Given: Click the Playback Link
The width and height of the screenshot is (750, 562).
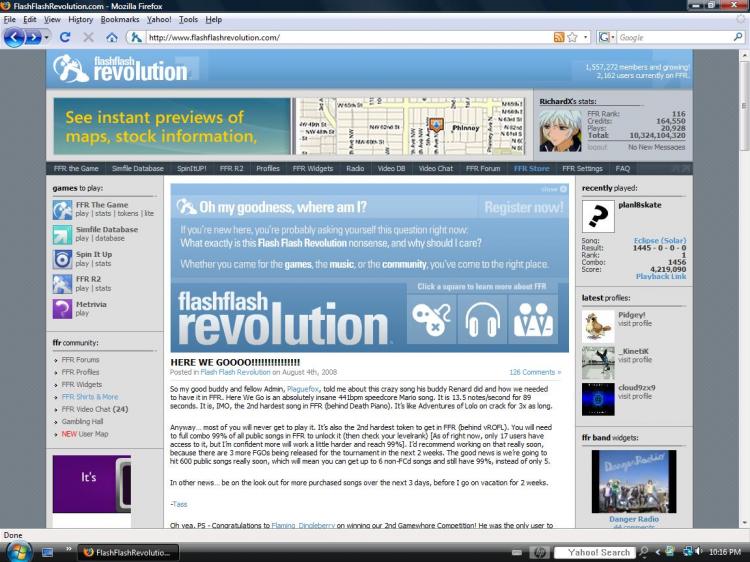Looking at the screenshot, I should pyautogui.click(x=661, y=276).
